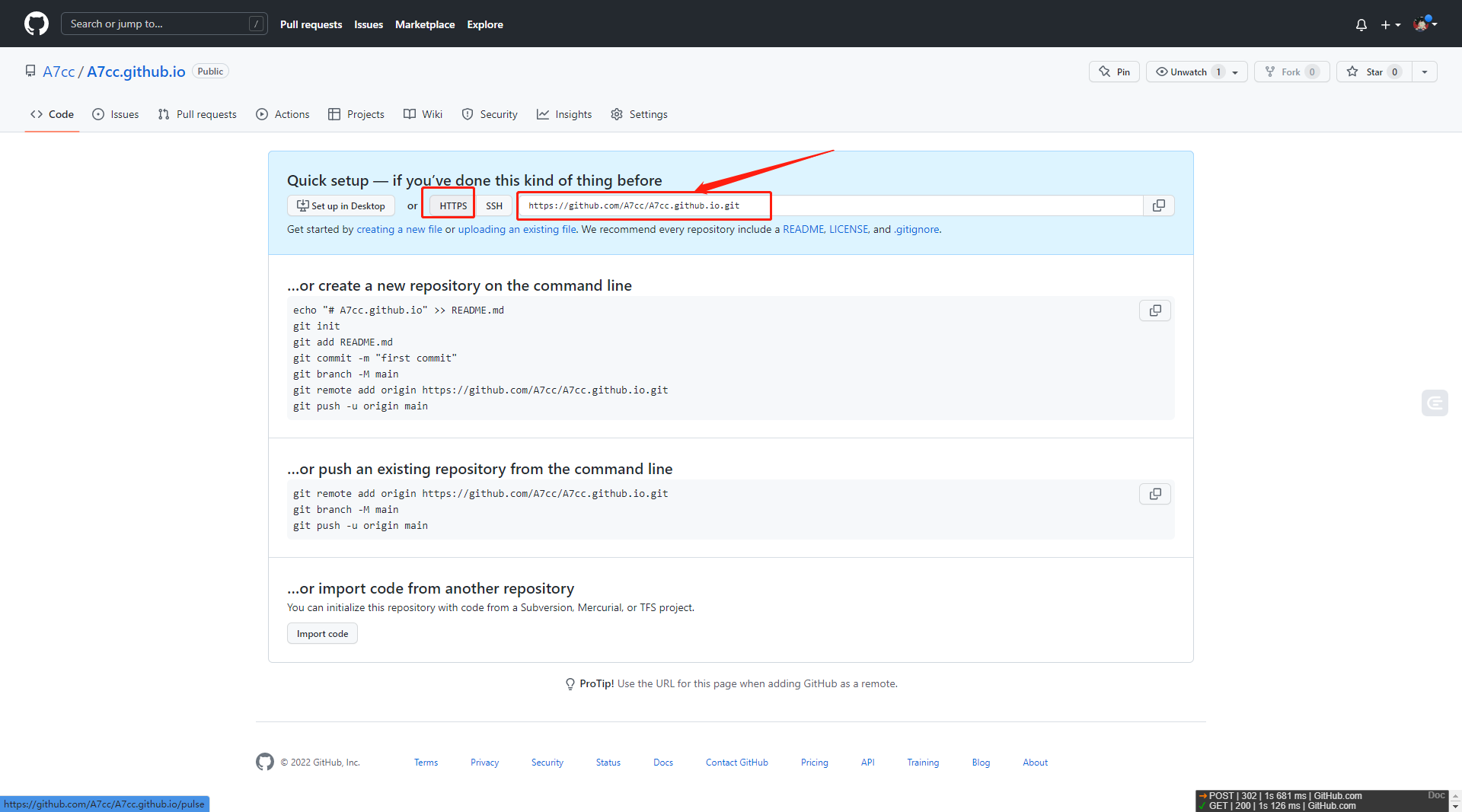This screenshot has height=812, width=1462.
Task: Go to Explore
Action: point(485,24)
